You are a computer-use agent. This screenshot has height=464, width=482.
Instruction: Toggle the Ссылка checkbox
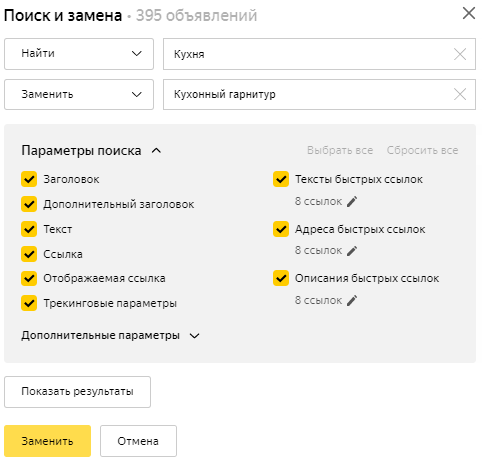pos(29,254)
